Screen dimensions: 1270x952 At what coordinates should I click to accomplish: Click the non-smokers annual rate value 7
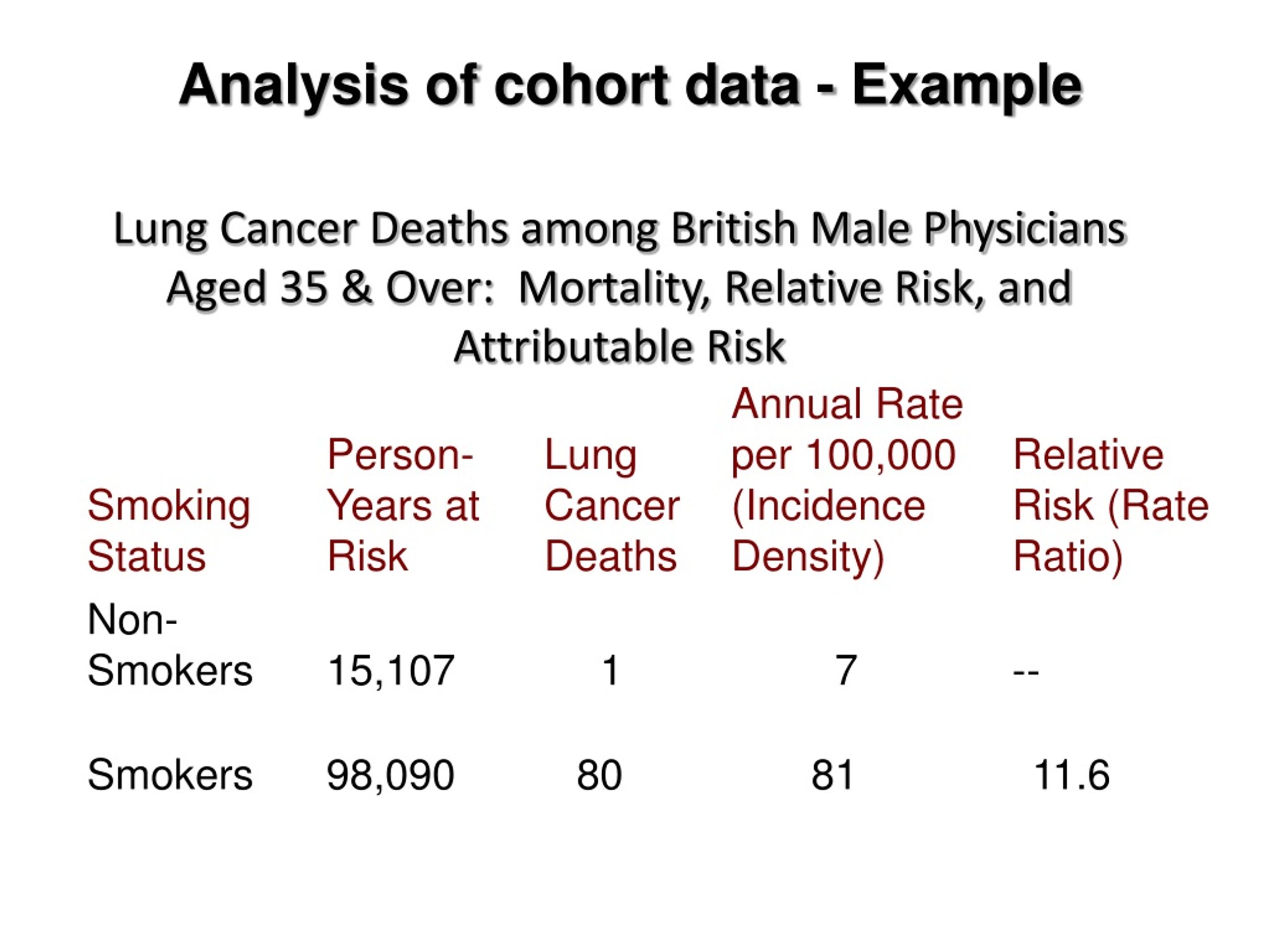pyautogui.click(x=846, y=670)
